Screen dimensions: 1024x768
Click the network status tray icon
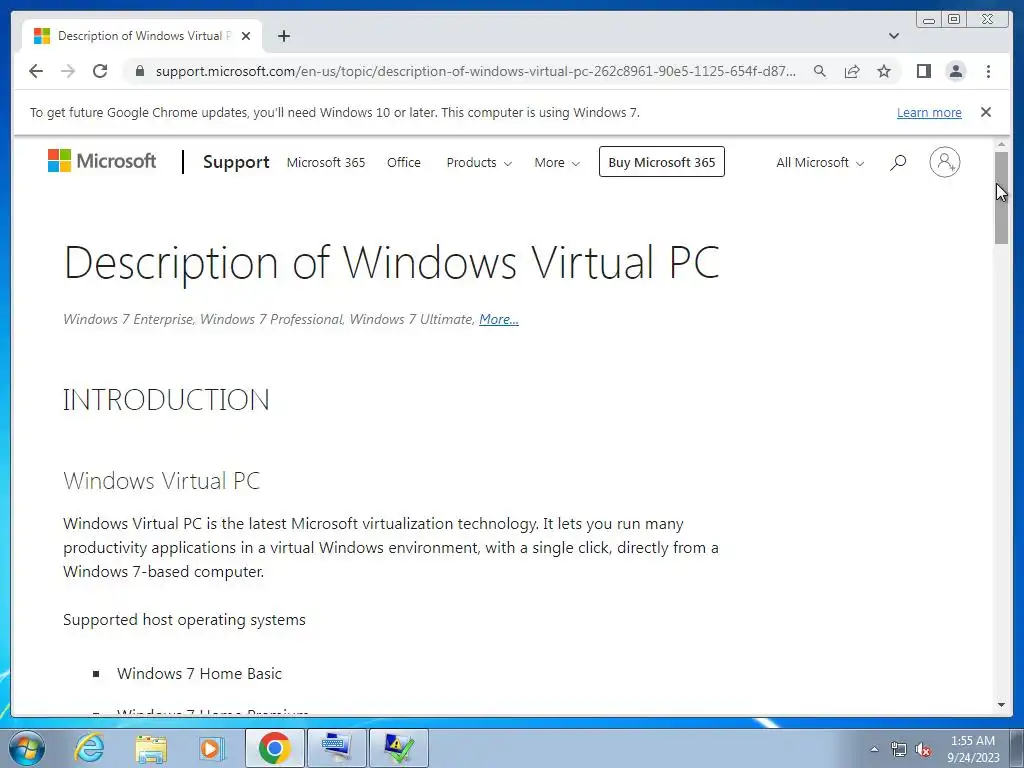click(x=899, y=749)
